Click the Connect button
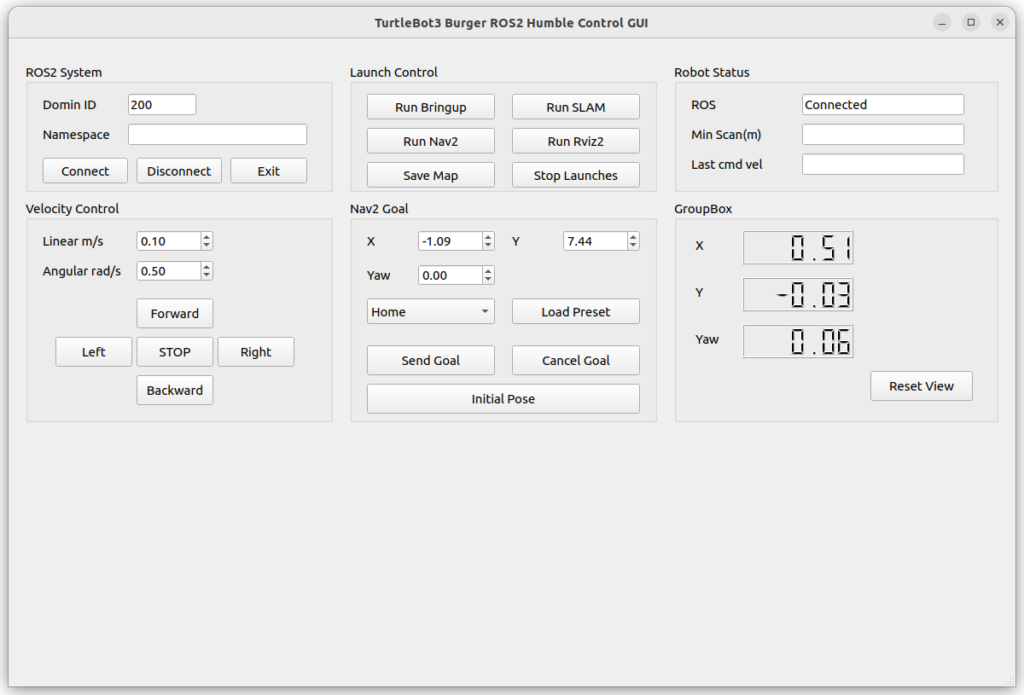 tap(85, 171)
